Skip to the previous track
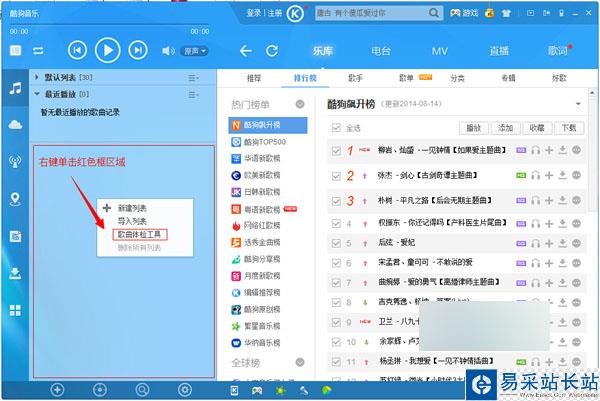Viewport: 600px width, 401px height. tap(77, 50)
